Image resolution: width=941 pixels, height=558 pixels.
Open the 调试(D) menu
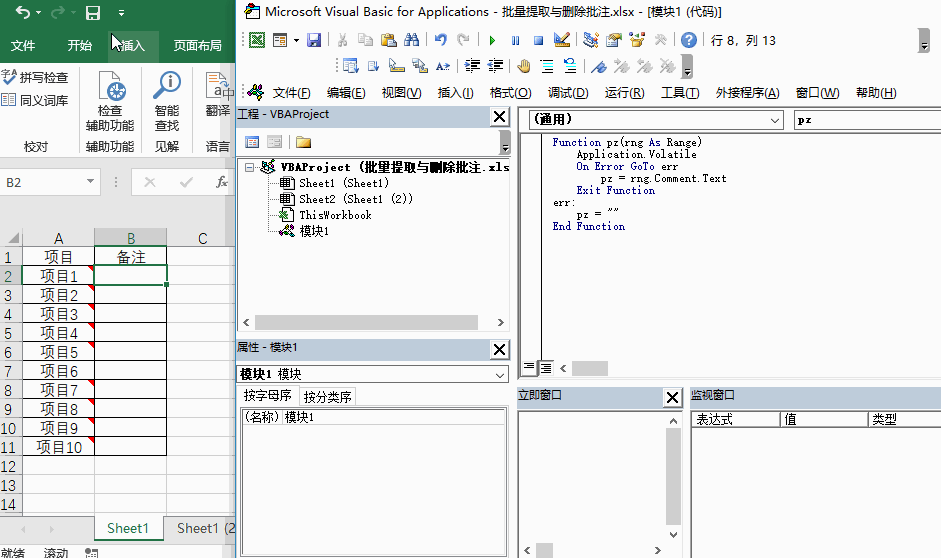(568, 93)
